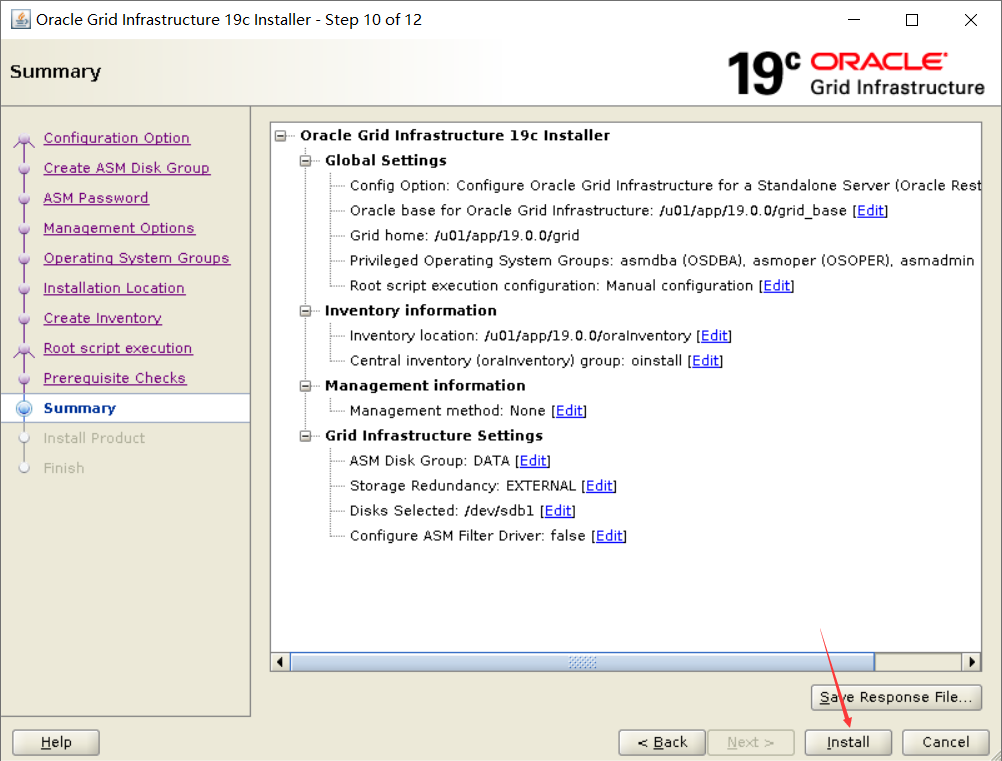Collapse the Management information section
1002x761 pixels.
(x=305, y=386)
